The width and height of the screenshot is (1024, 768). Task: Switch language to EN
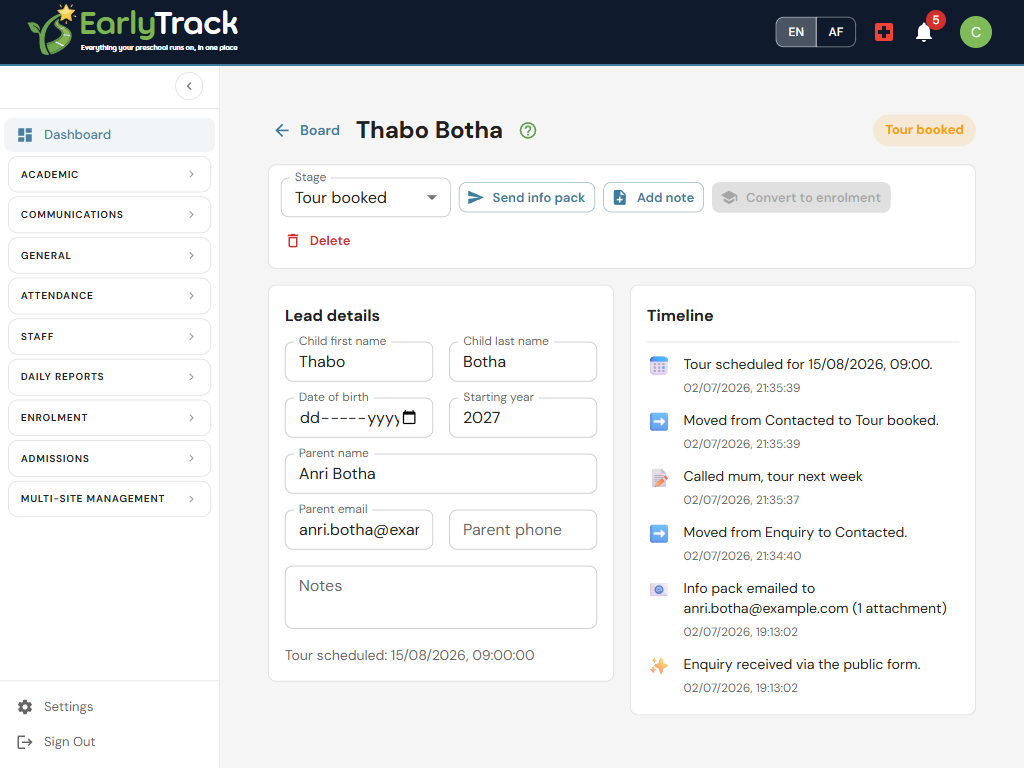tap(796, 32)
